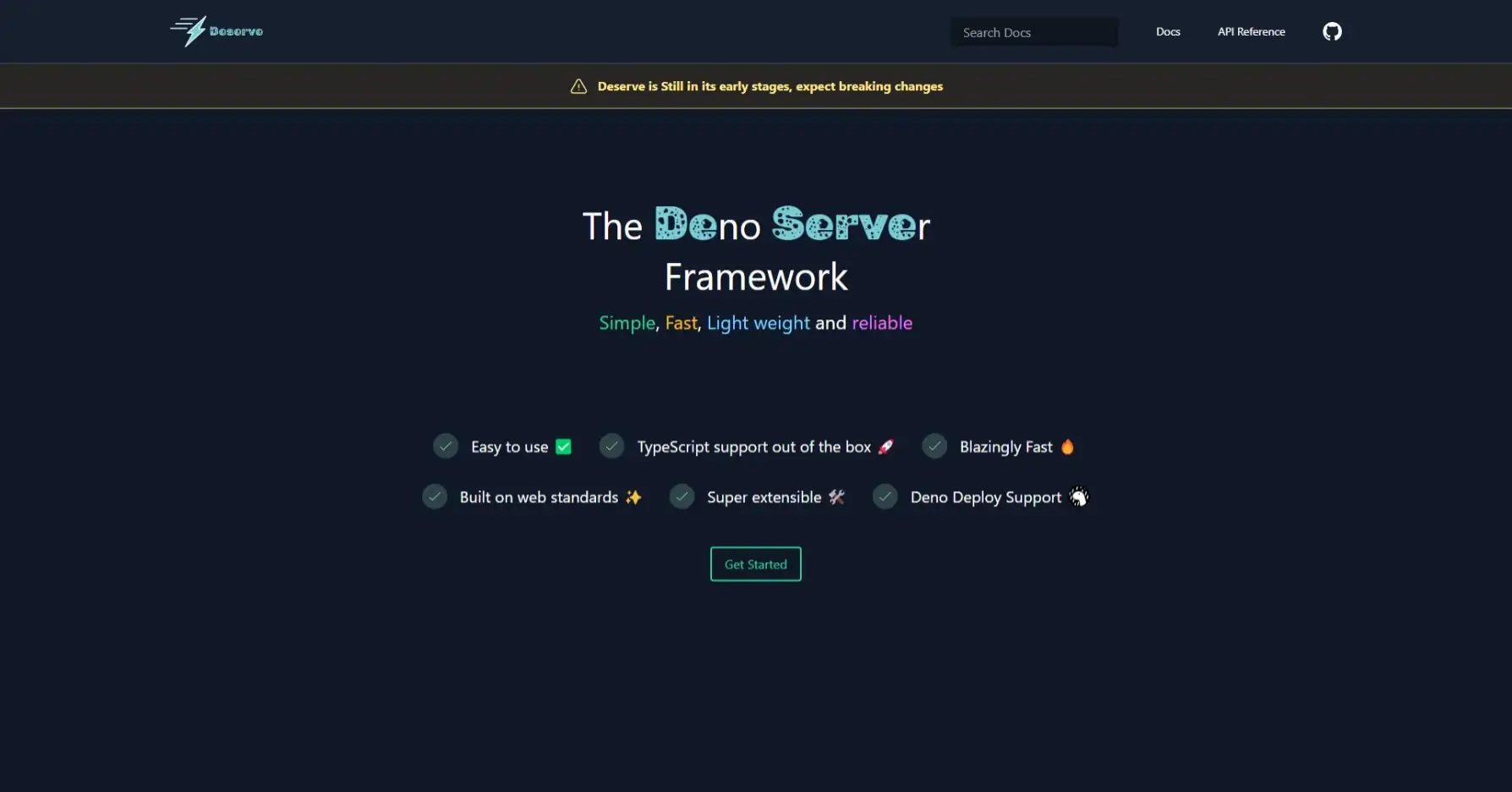Click the orange 'Fast' tagline word
This screenshot has width=1512, height=792.
point(681,323)
